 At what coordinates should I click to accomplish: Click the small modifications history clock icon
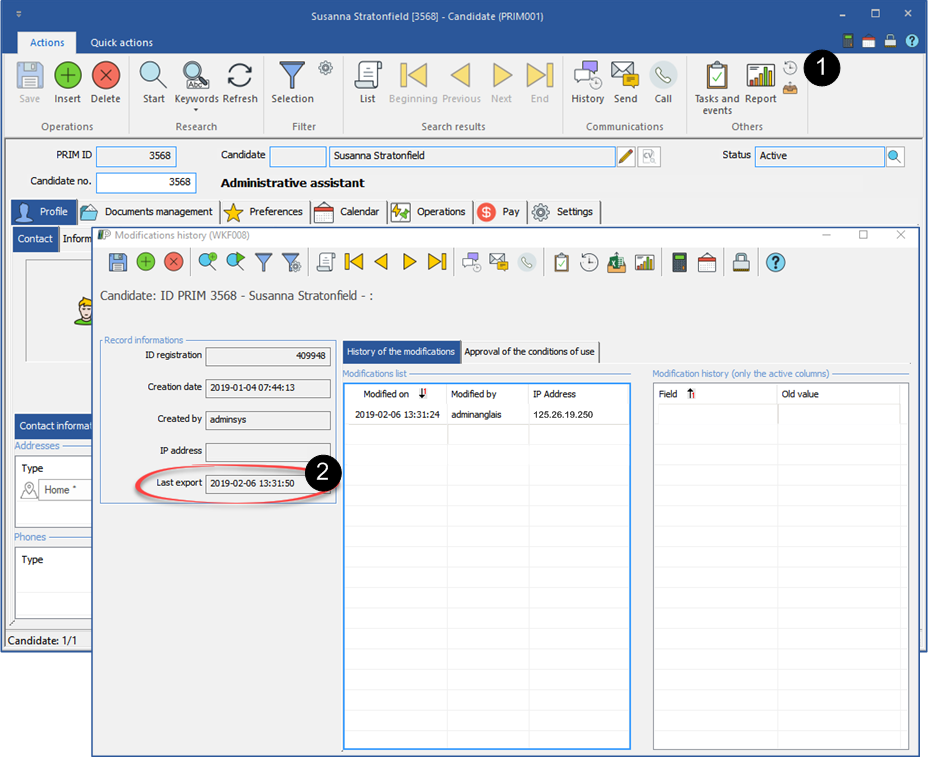[x=790, y=67]
